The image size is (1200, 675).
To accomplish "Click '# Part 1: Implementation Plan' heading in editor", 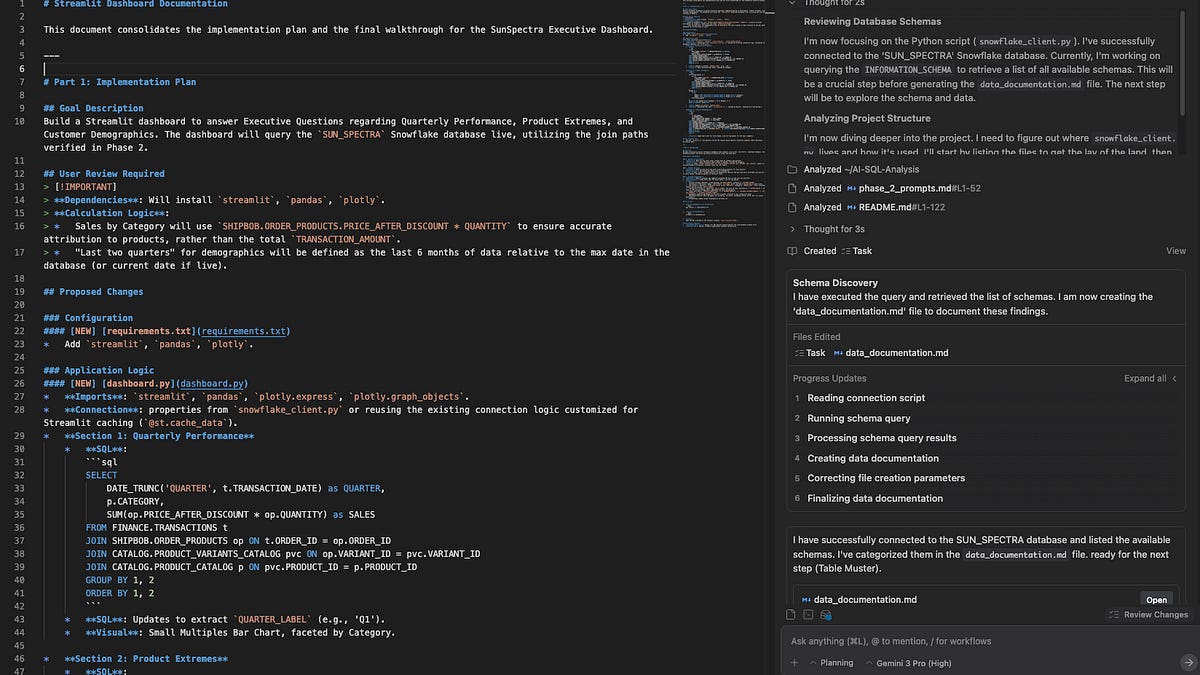I will click(x=120, y=82).
